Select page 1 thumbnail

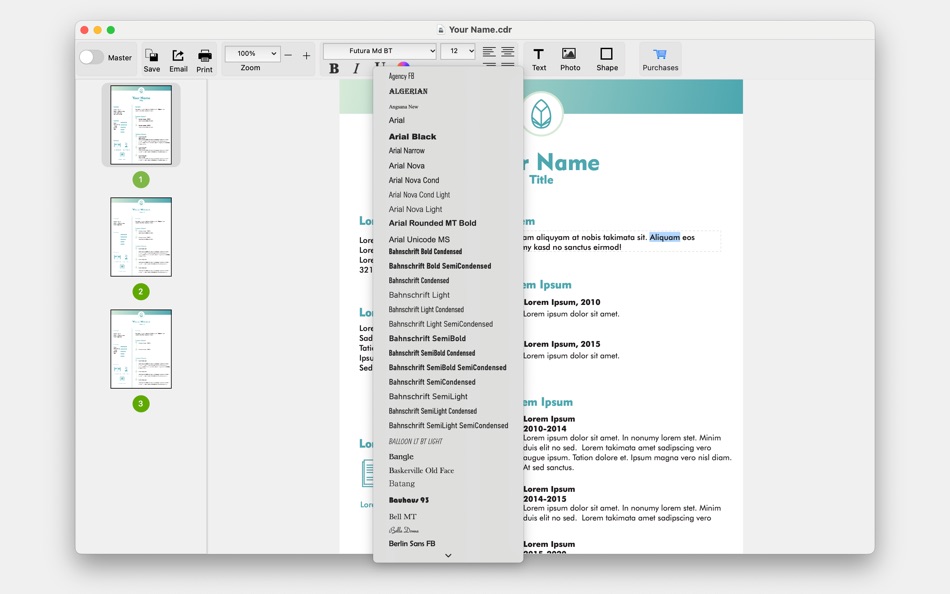tap(141, 125)
